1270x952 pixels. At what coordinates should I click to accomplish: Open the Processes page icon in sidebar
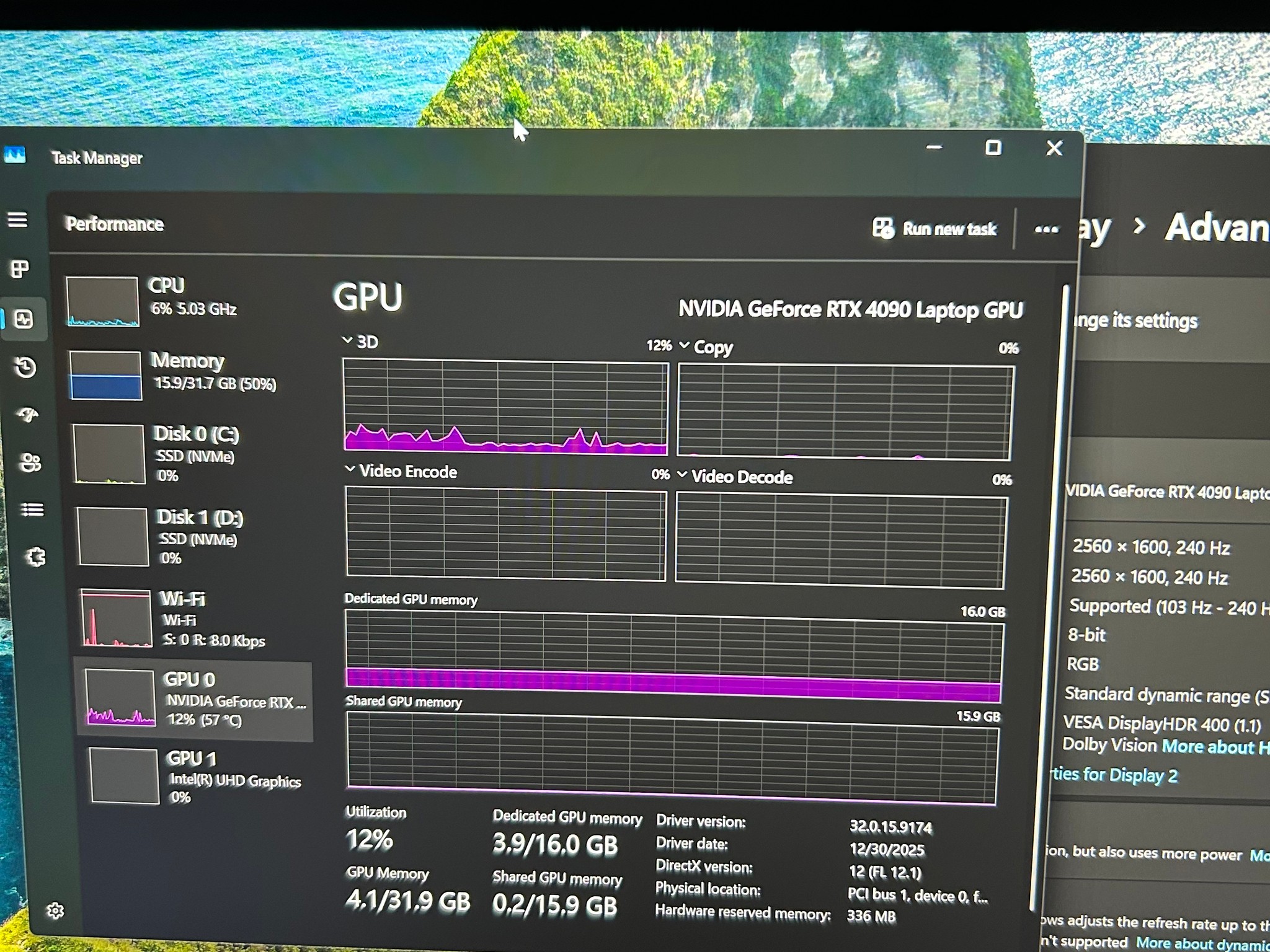[x=20, y=269]
